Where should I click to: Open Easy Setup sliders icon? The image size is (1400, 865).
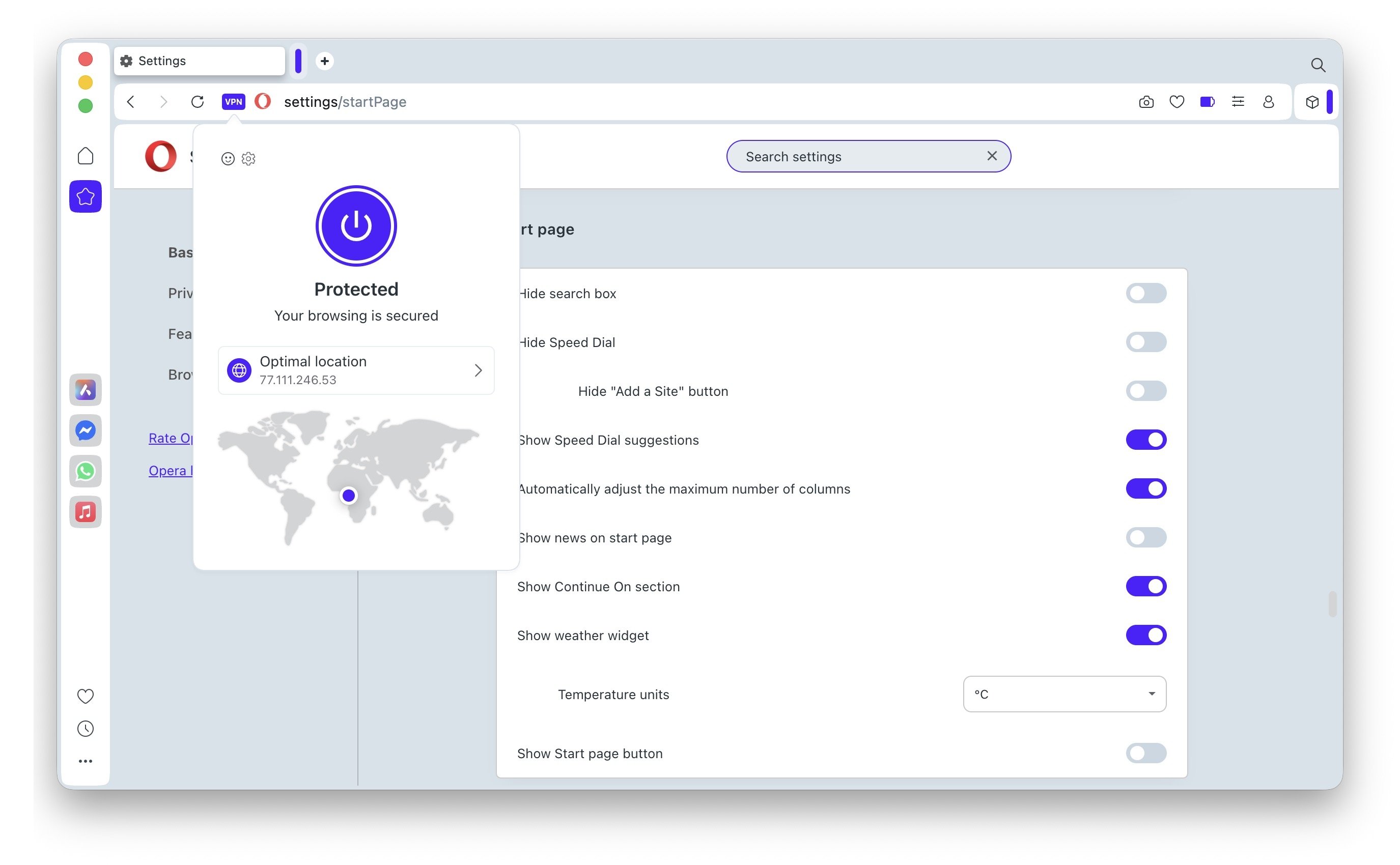coord(1238,102)
